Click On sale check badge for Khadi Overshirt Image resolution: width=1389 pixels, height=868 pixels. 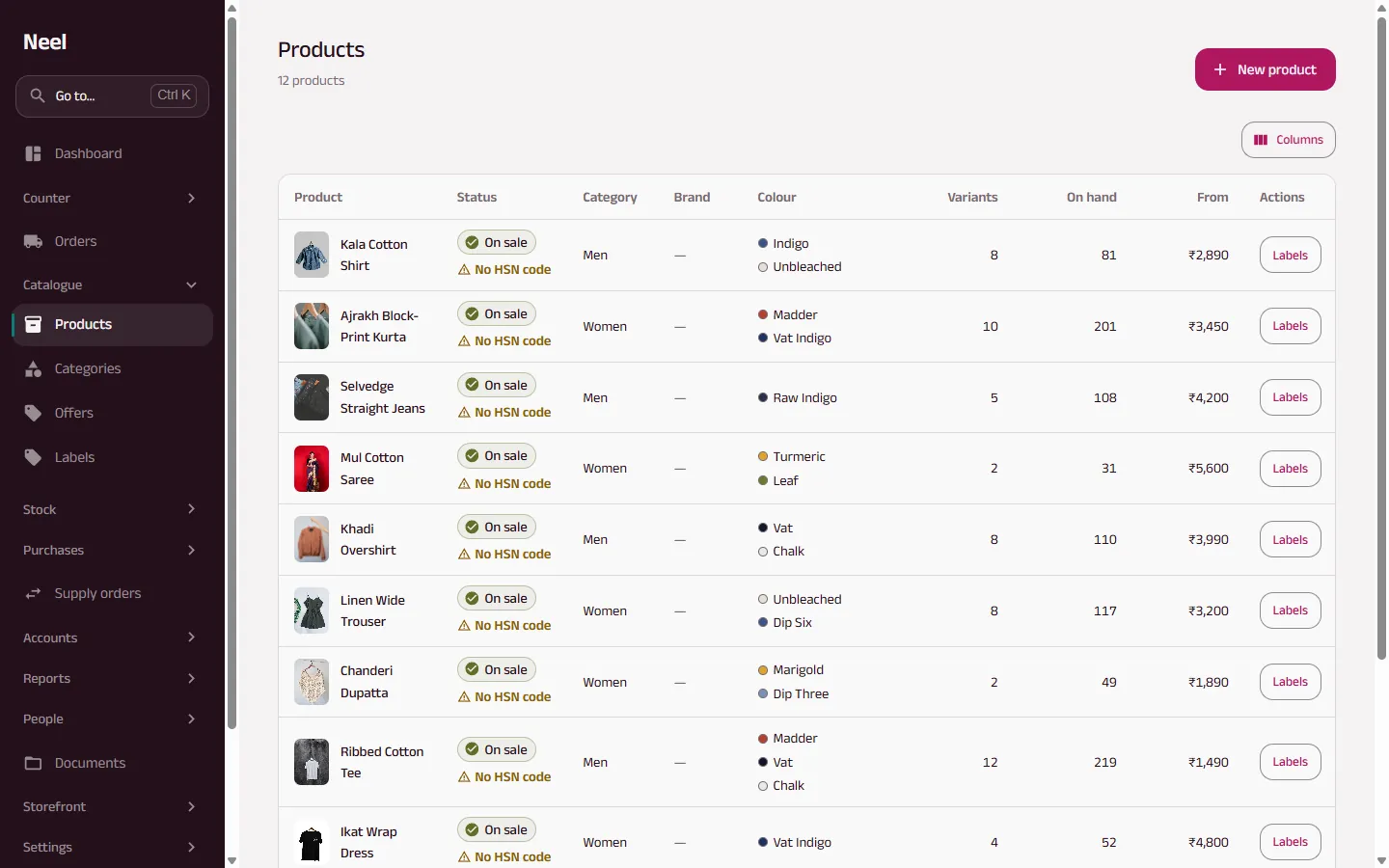click(497, 528)
